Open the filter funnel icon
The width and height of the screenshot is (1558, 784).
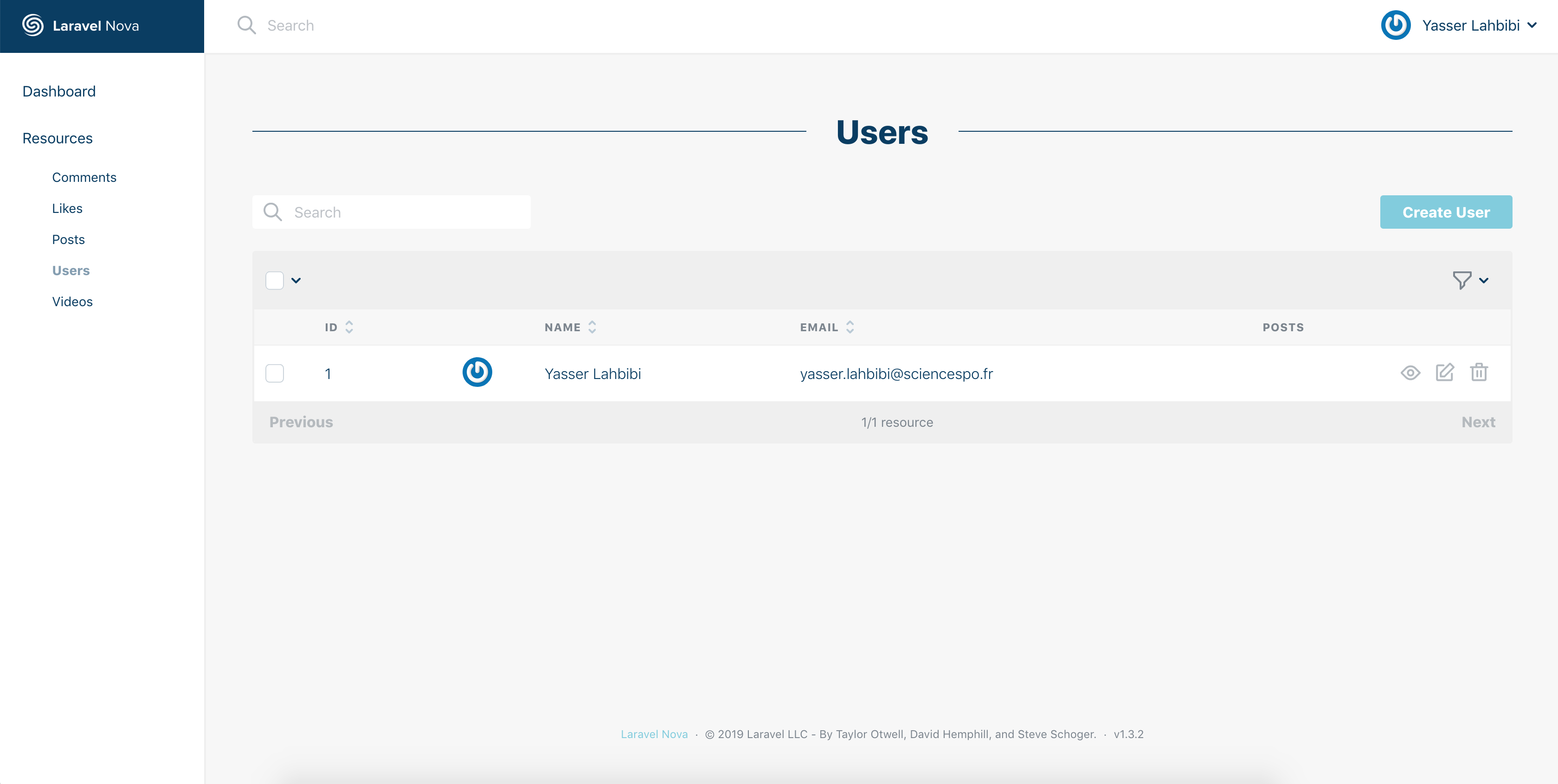pyautogui.click(x=1462, y=280)
